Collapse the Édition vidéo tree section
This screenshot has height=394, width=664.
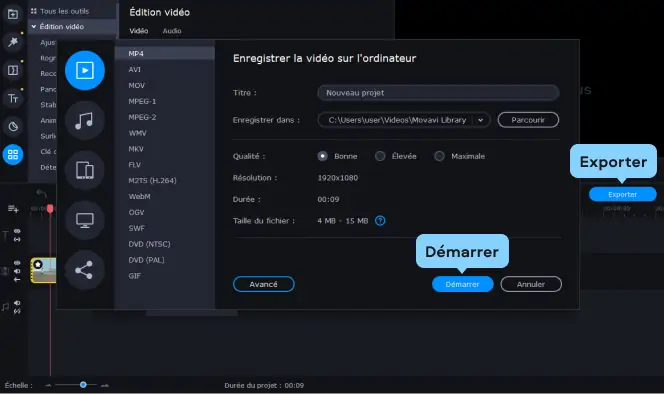point(33,26)
